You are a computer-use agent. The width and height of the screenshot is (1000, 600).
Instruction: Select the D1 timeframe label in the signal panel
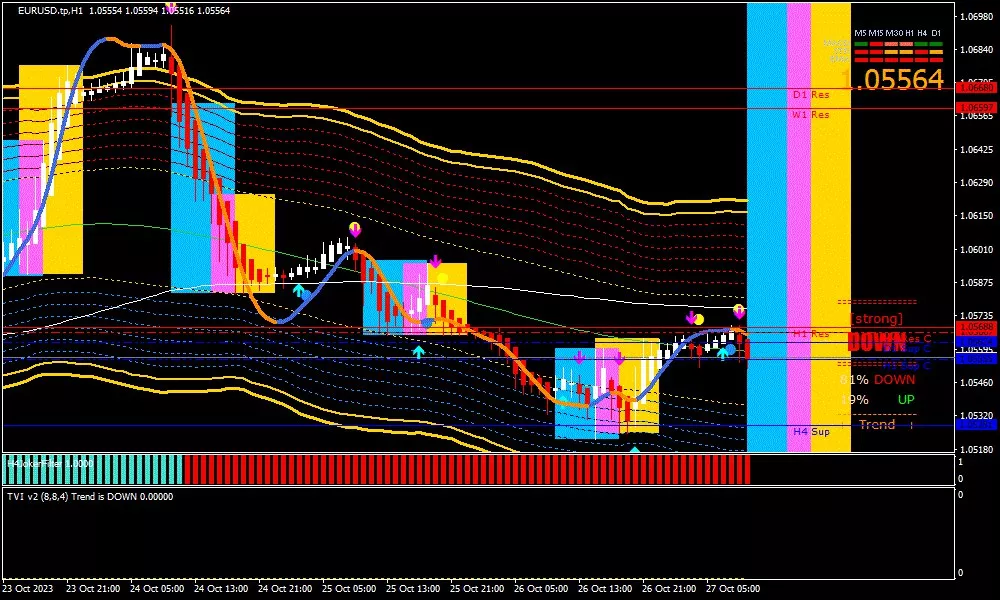click(936, 33)
